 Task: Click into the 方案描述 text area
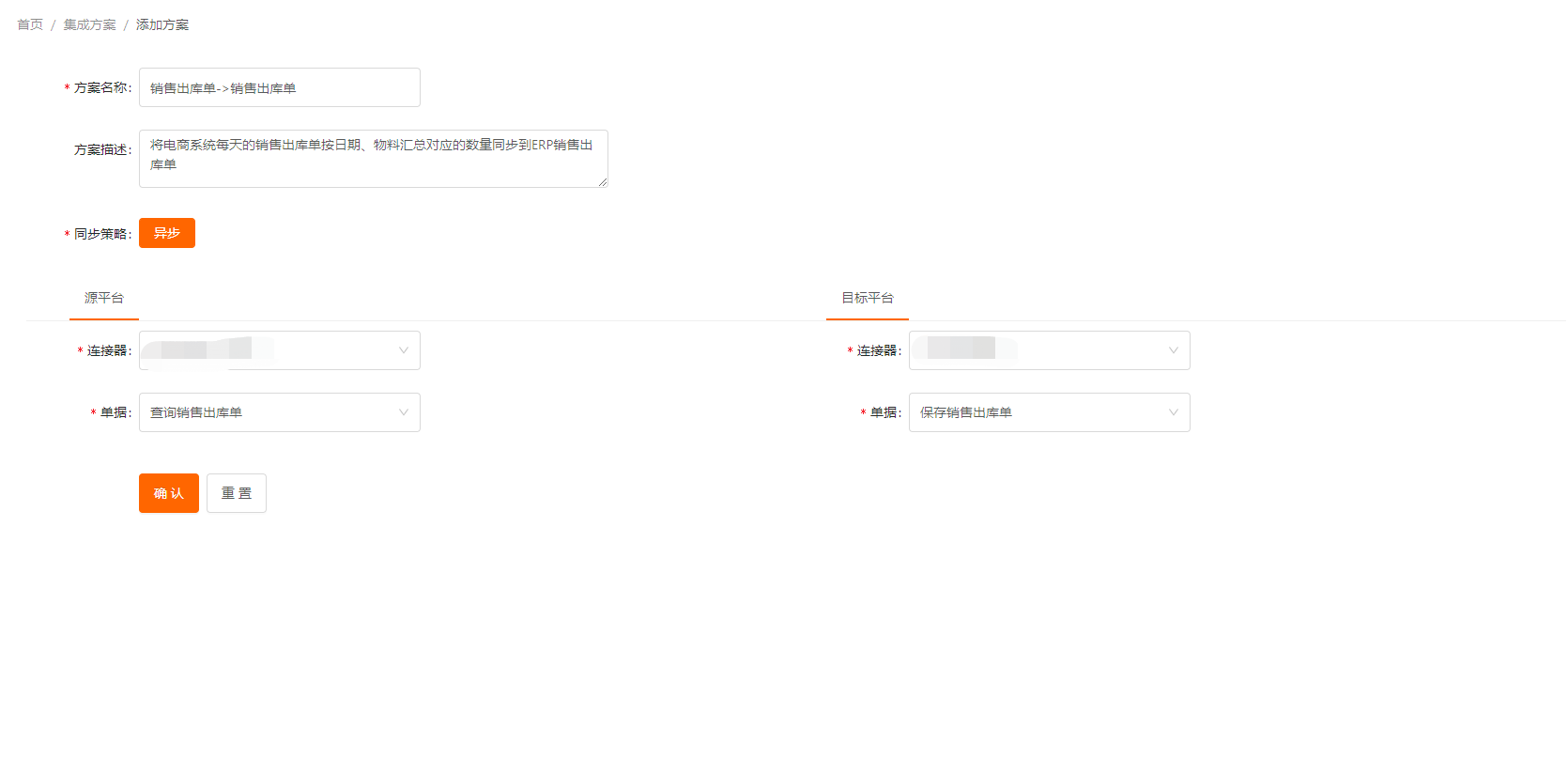click(x=373, y=158)
